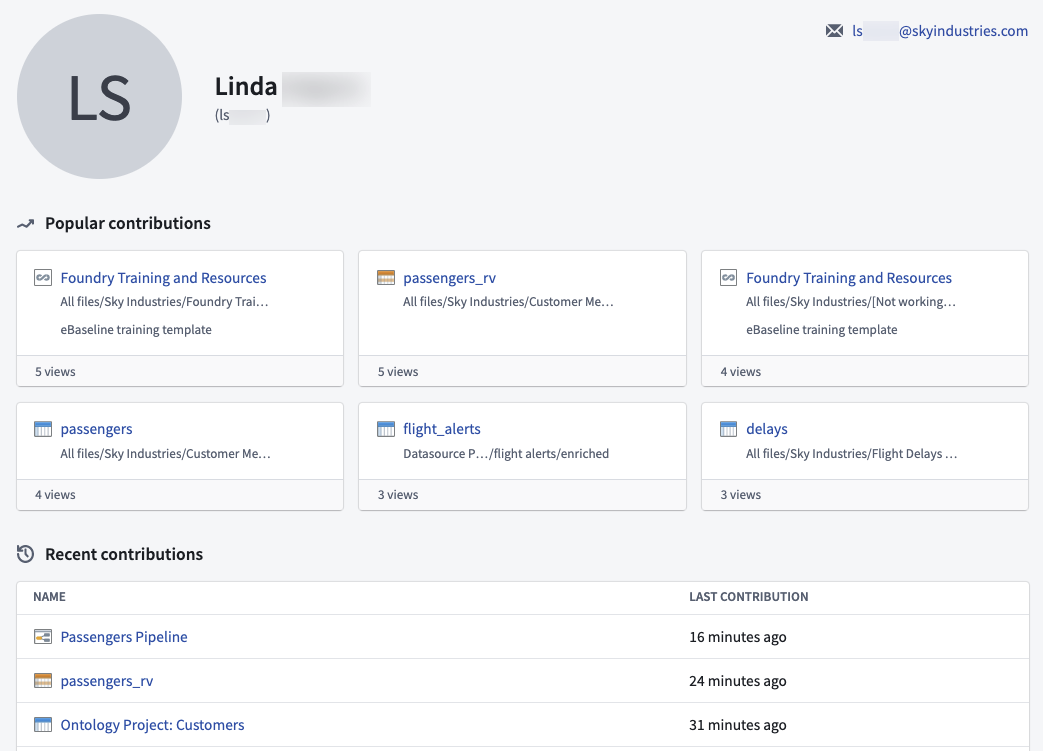Click Ontology Project: Customers dataset icon
Viewport: 1043px width, 751px height.
pyautogui.click(x=43, y=724)
